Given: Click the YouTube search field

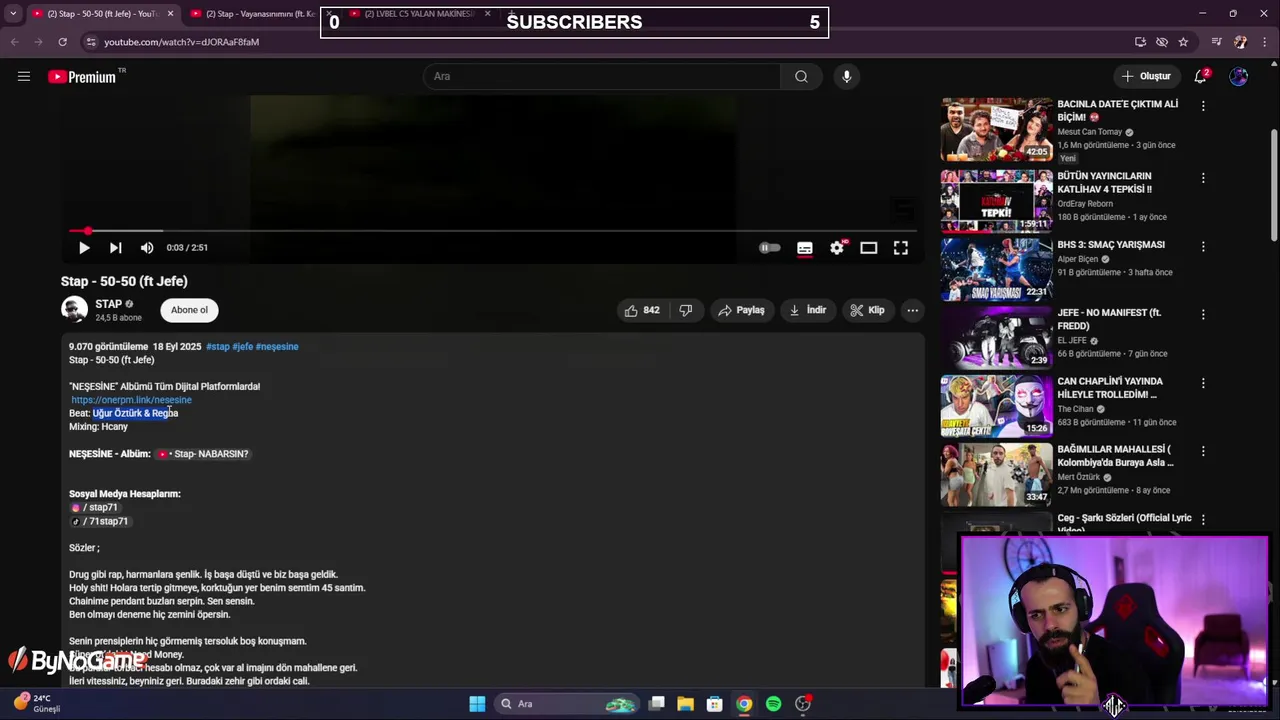Looking at the screenshot, I should tap(602, 77).
